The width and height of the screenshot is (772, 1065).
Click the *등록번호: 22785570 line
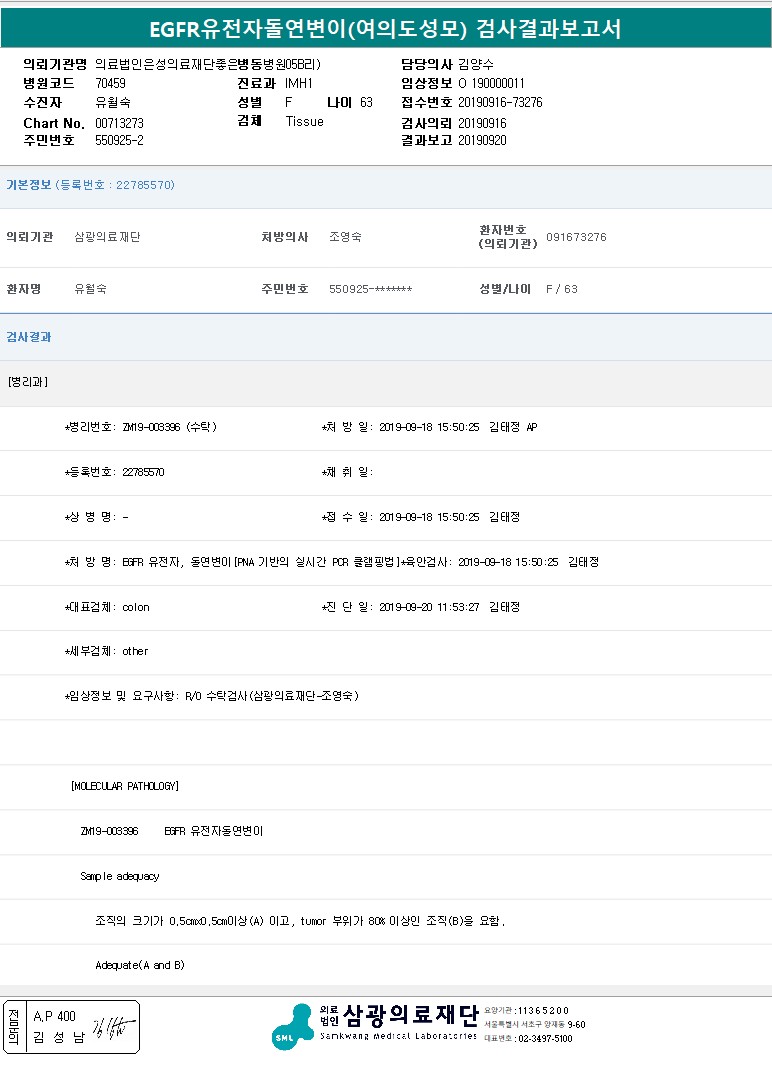[x=115, y=472]
